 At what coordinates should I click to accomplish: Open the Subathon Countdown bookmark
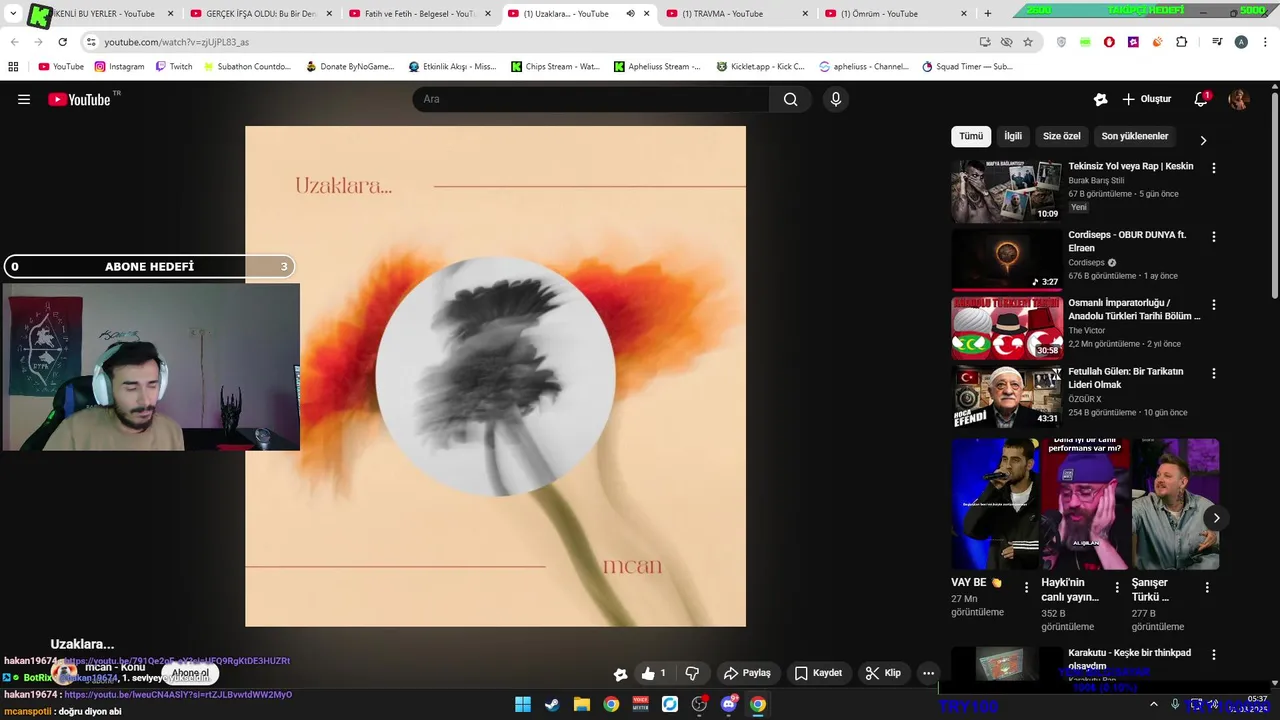[246, 66]
